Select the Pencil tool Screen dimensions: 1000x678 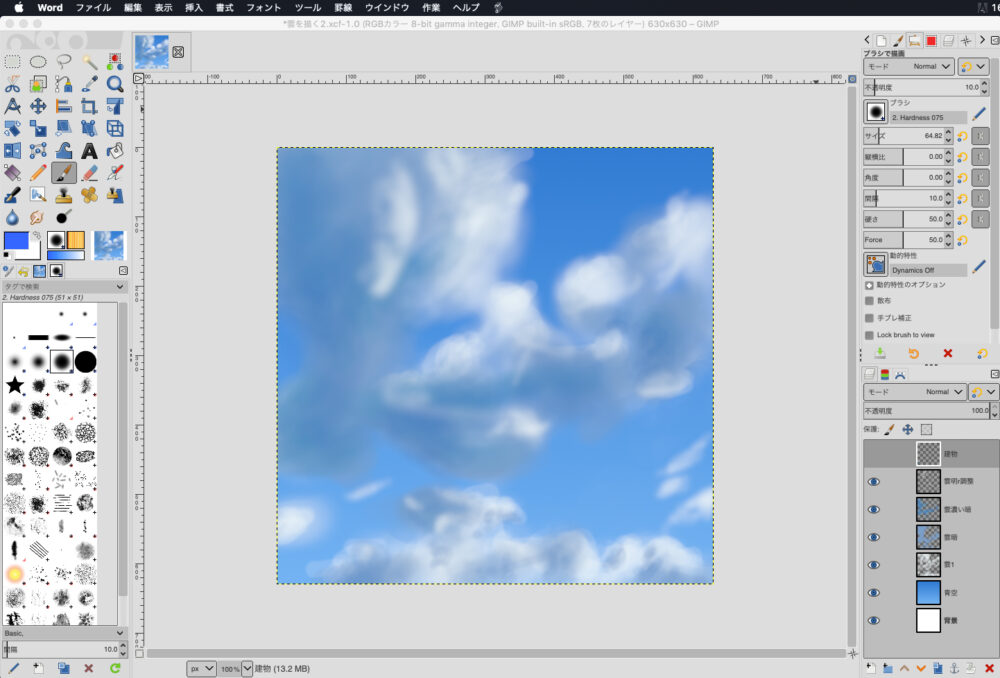[38, 173]
